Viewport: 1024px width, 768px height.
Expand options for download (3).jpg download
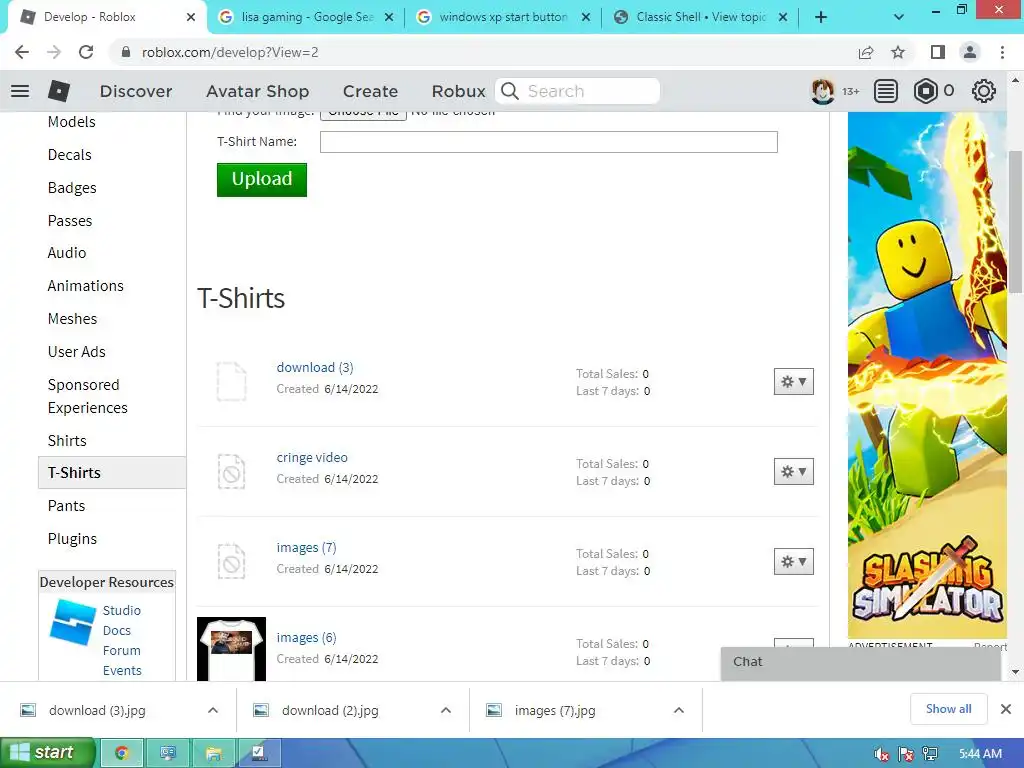[213, 711]
